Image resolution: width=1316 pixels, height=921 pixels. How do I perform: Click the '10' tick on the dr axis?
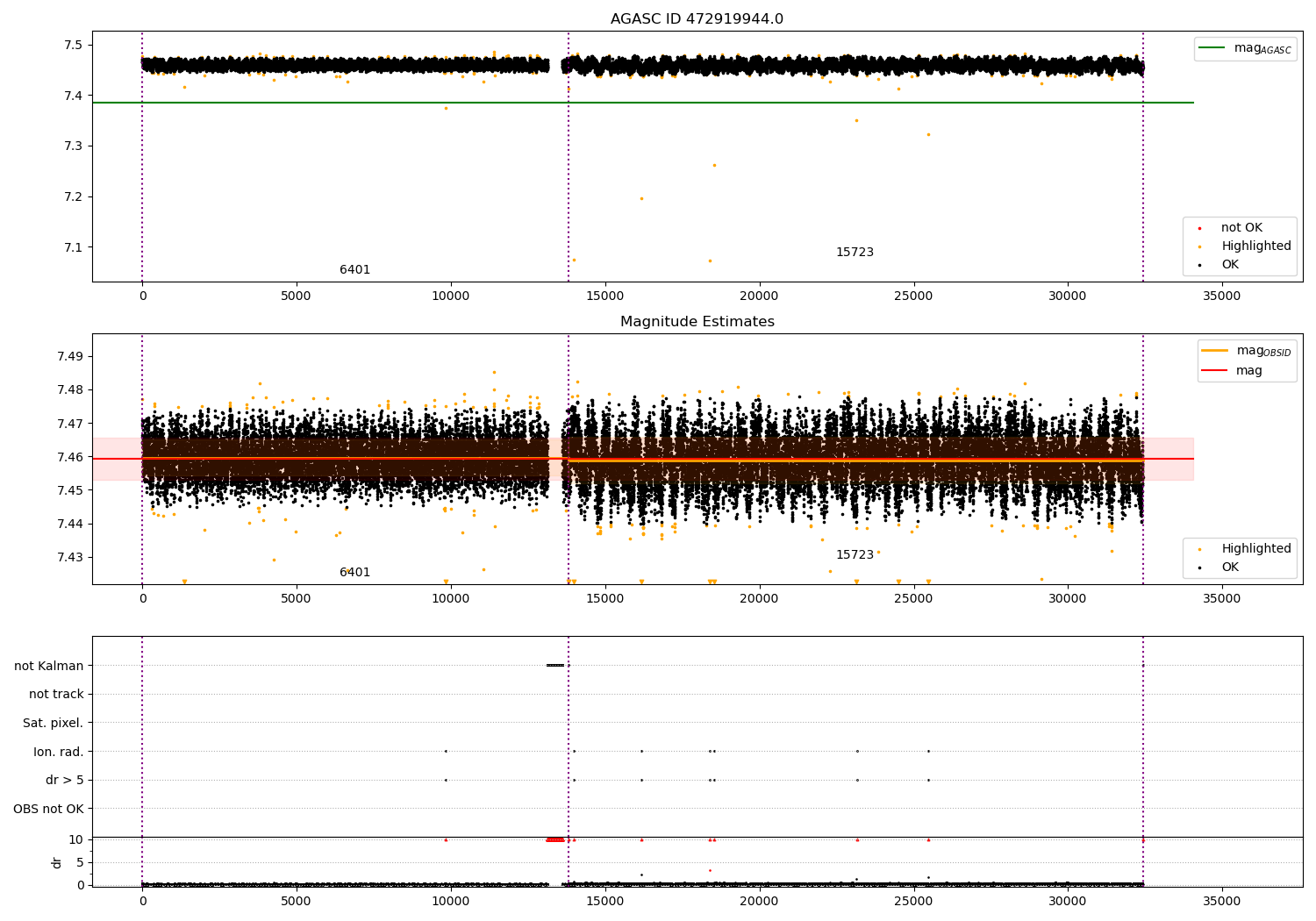click(76, 839)
